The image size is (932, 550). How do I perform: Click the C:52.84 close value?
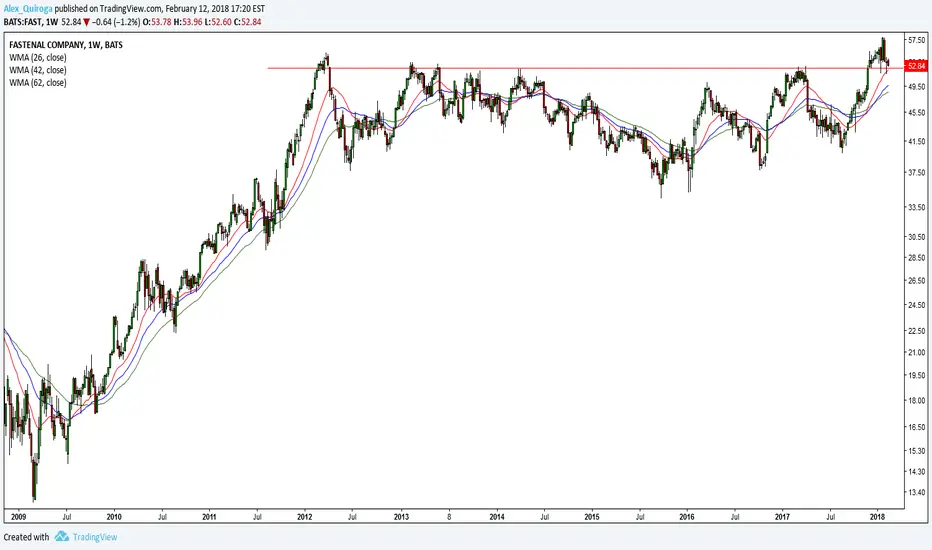(x=247, y=22)
